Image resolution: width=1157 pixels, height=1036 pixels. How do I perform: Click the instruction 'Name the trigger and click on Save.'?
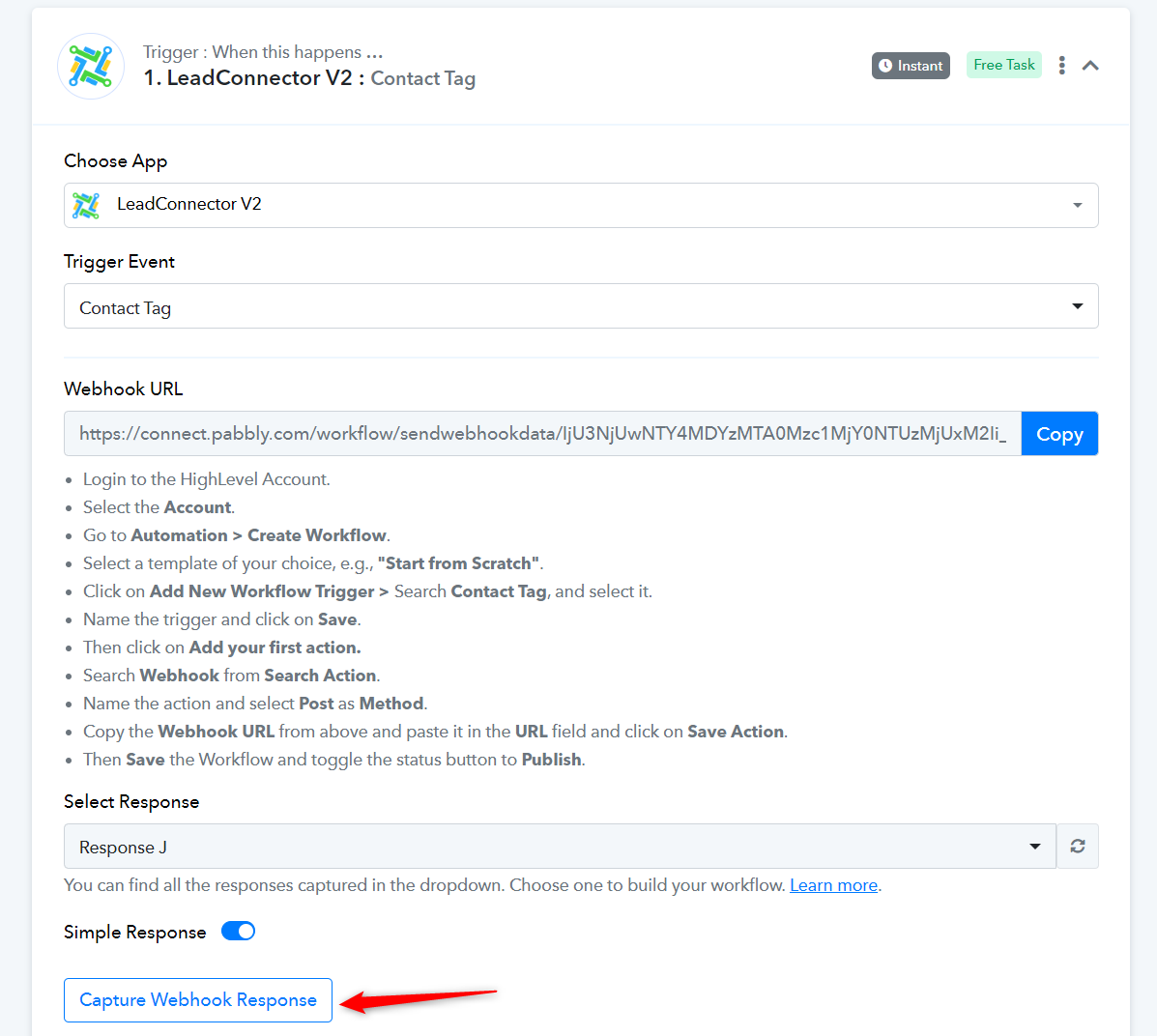click(x=222, y=619)
